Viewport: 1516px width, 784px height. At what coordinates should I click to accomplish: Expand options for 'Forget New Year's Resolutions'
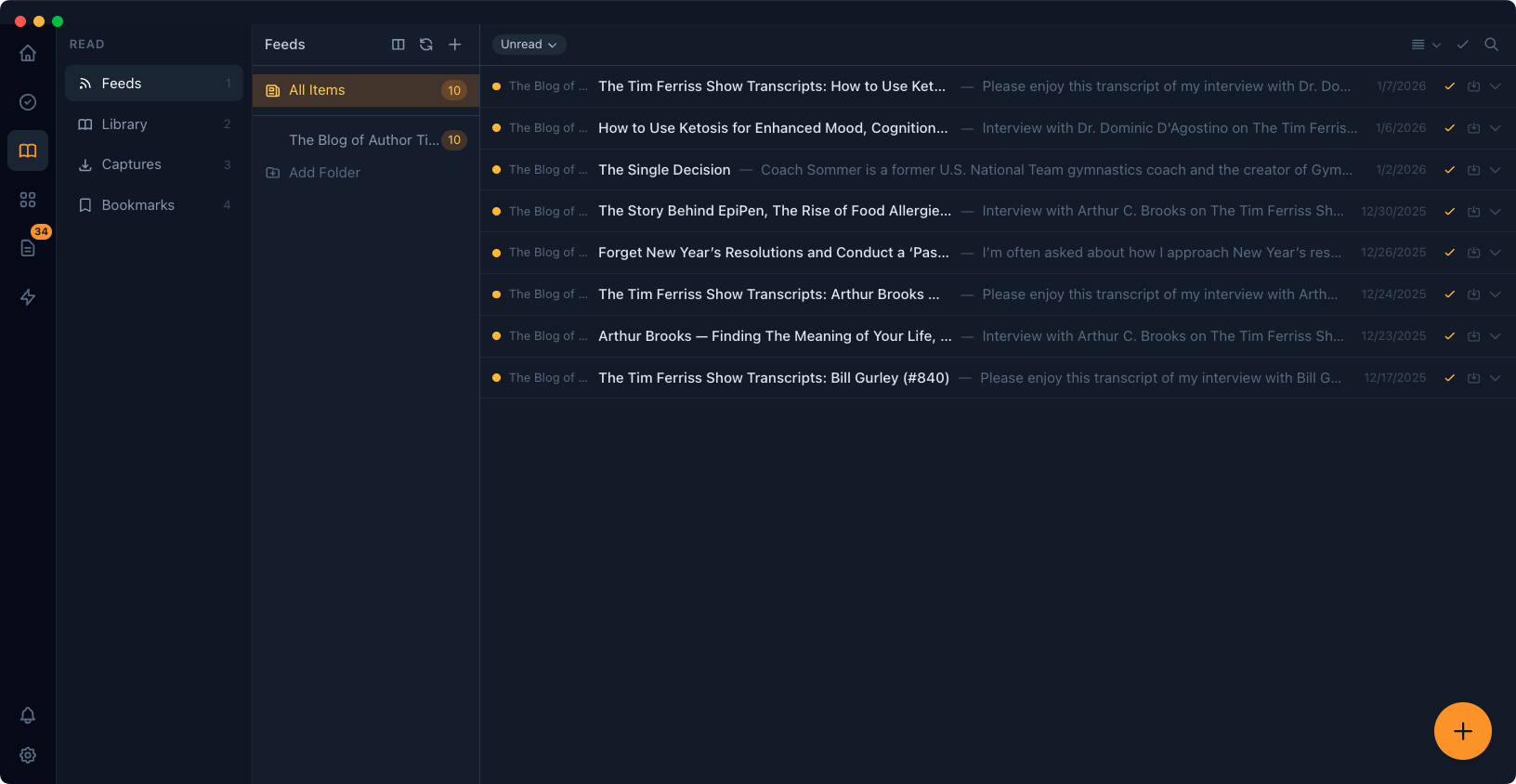[x=1496, y=253]
